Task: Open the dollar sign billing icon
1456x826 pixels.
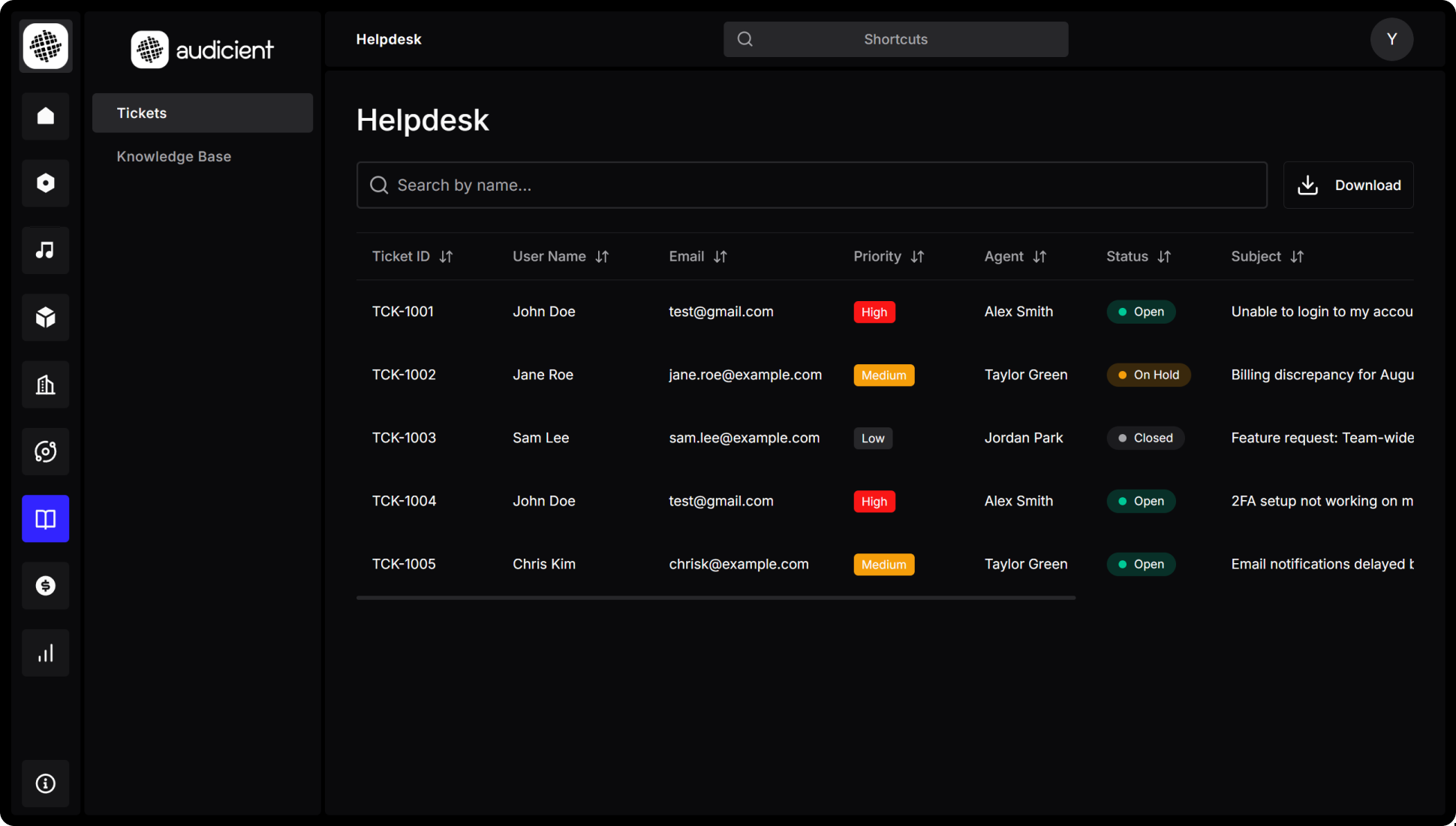Action: tap(45, 585)
